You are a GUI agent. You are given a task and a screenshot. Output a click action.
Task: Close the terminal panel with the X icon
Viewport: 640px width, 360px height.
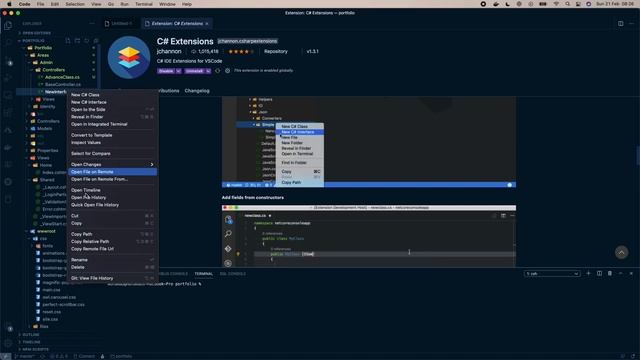pos(631,273)
